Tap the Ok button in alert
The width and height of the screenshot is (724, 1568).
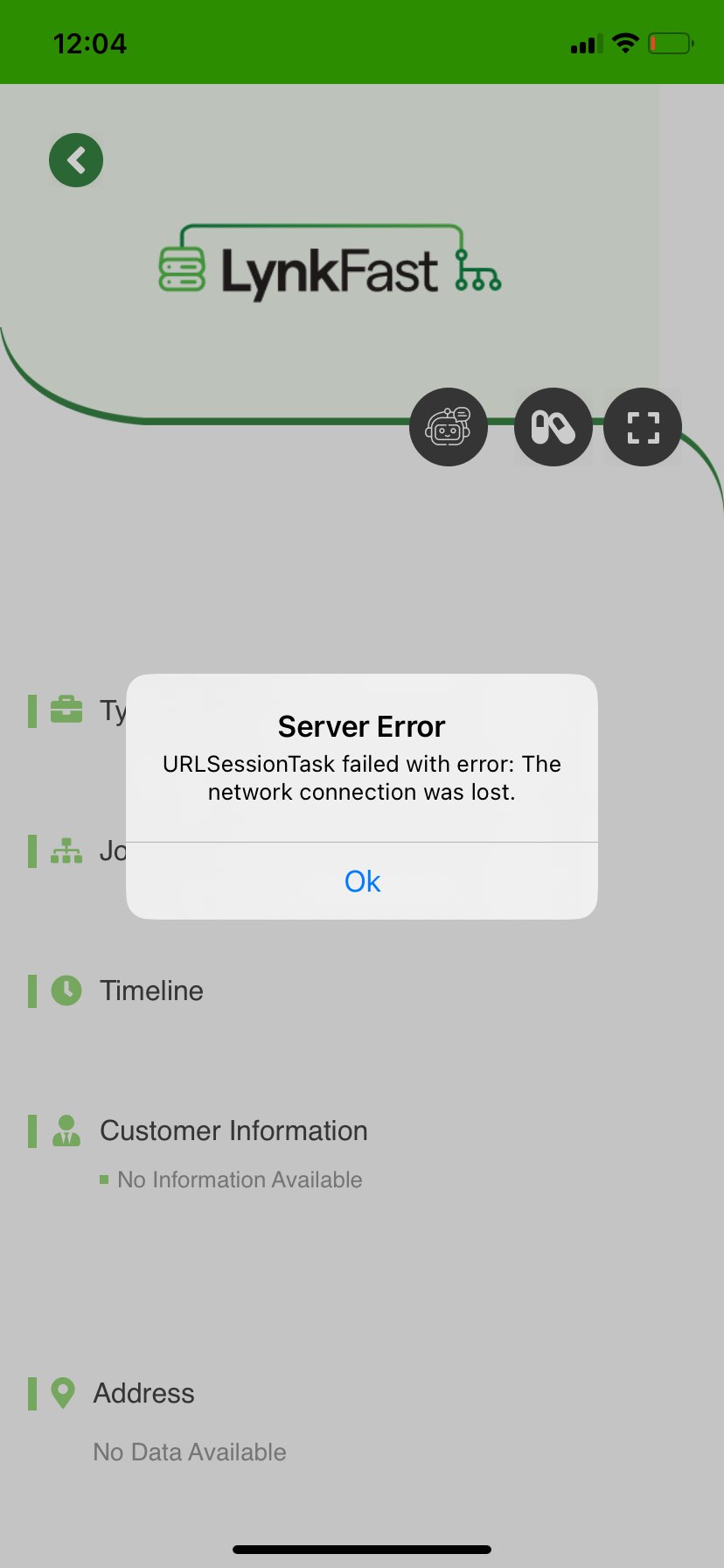[362, 881]
